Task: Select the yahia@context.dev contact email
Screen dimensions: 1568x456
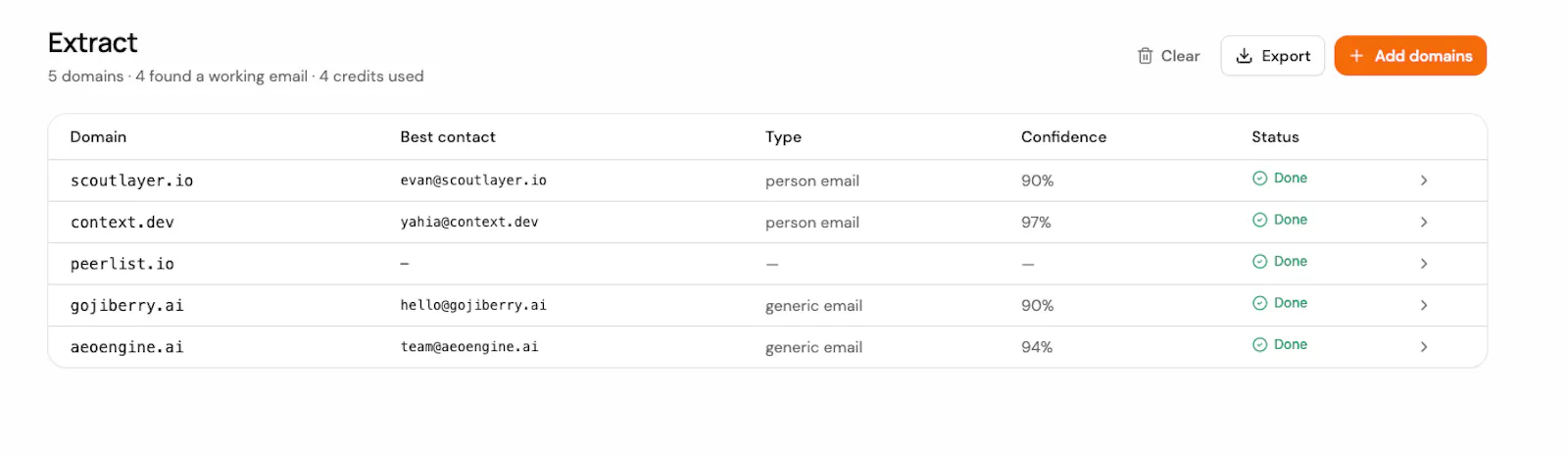Action: (469, 222)
